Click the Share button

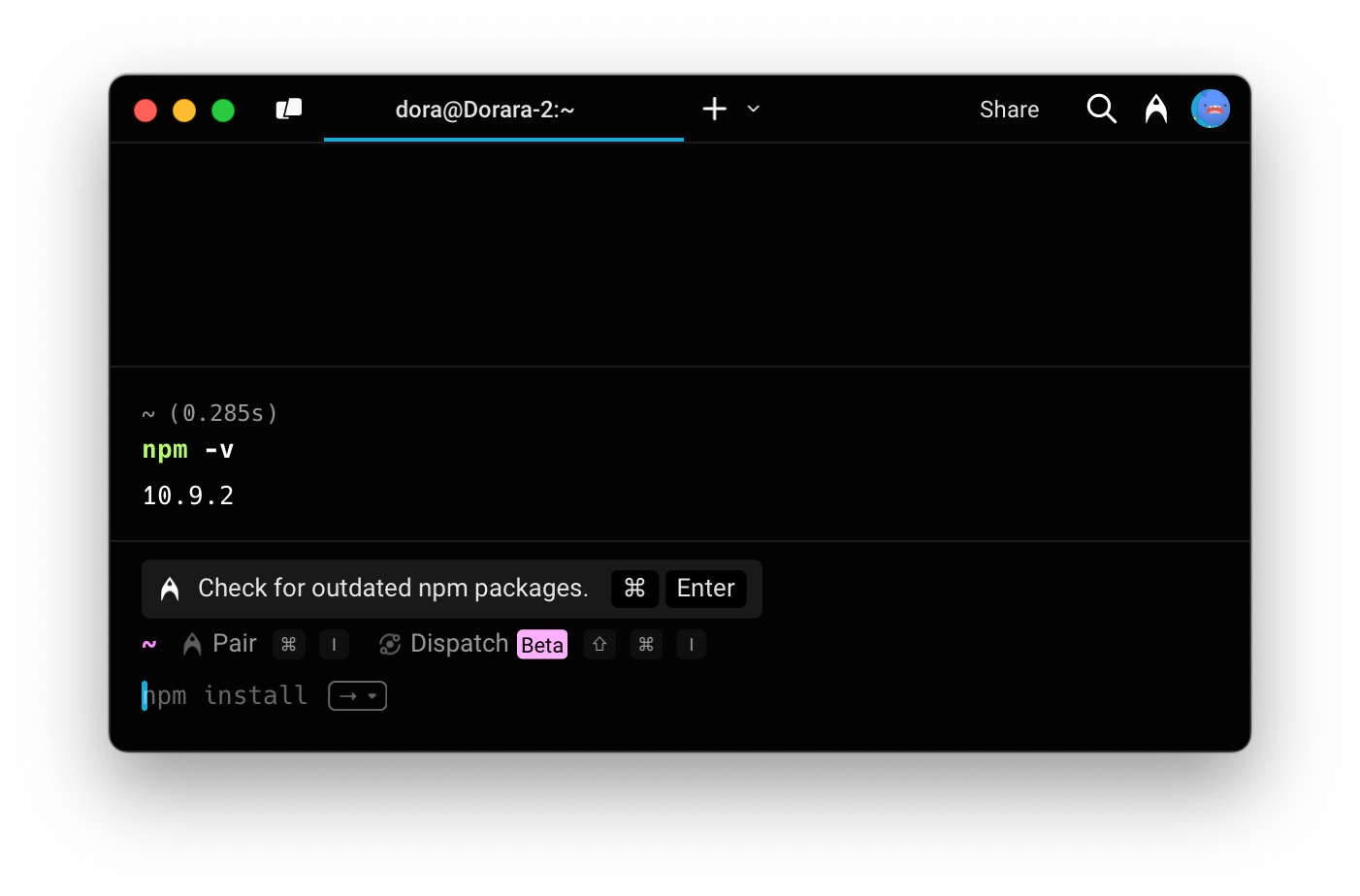tap(1009, 110)
